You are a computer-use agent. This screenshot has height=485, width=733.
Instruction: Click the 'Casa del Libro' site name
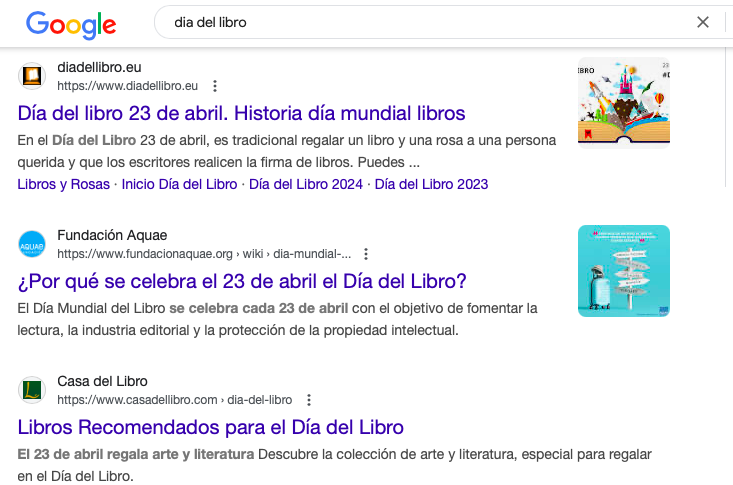102,381
